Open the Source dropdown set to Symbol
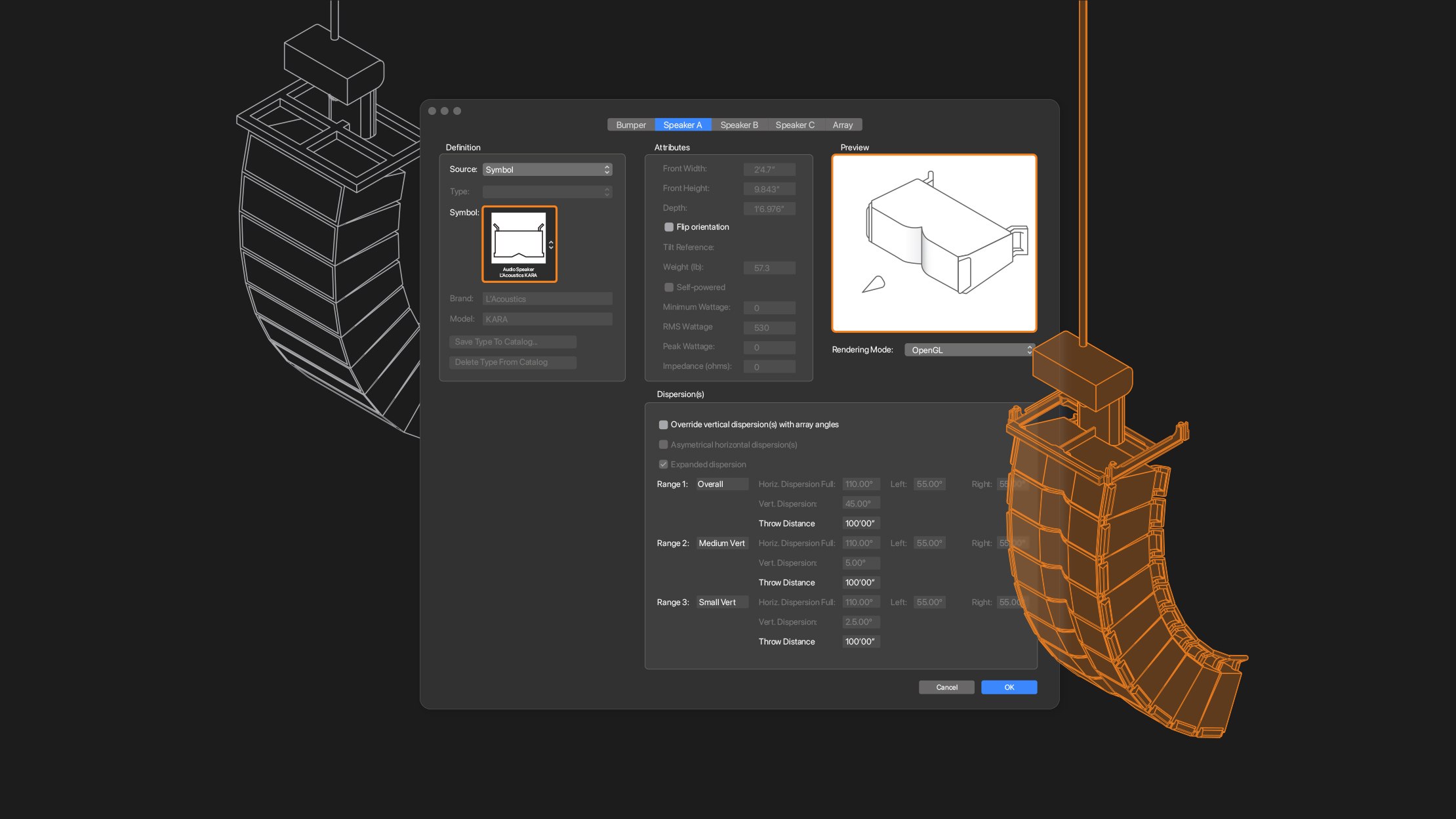1456x819 pixels. (x=547, y=169)
